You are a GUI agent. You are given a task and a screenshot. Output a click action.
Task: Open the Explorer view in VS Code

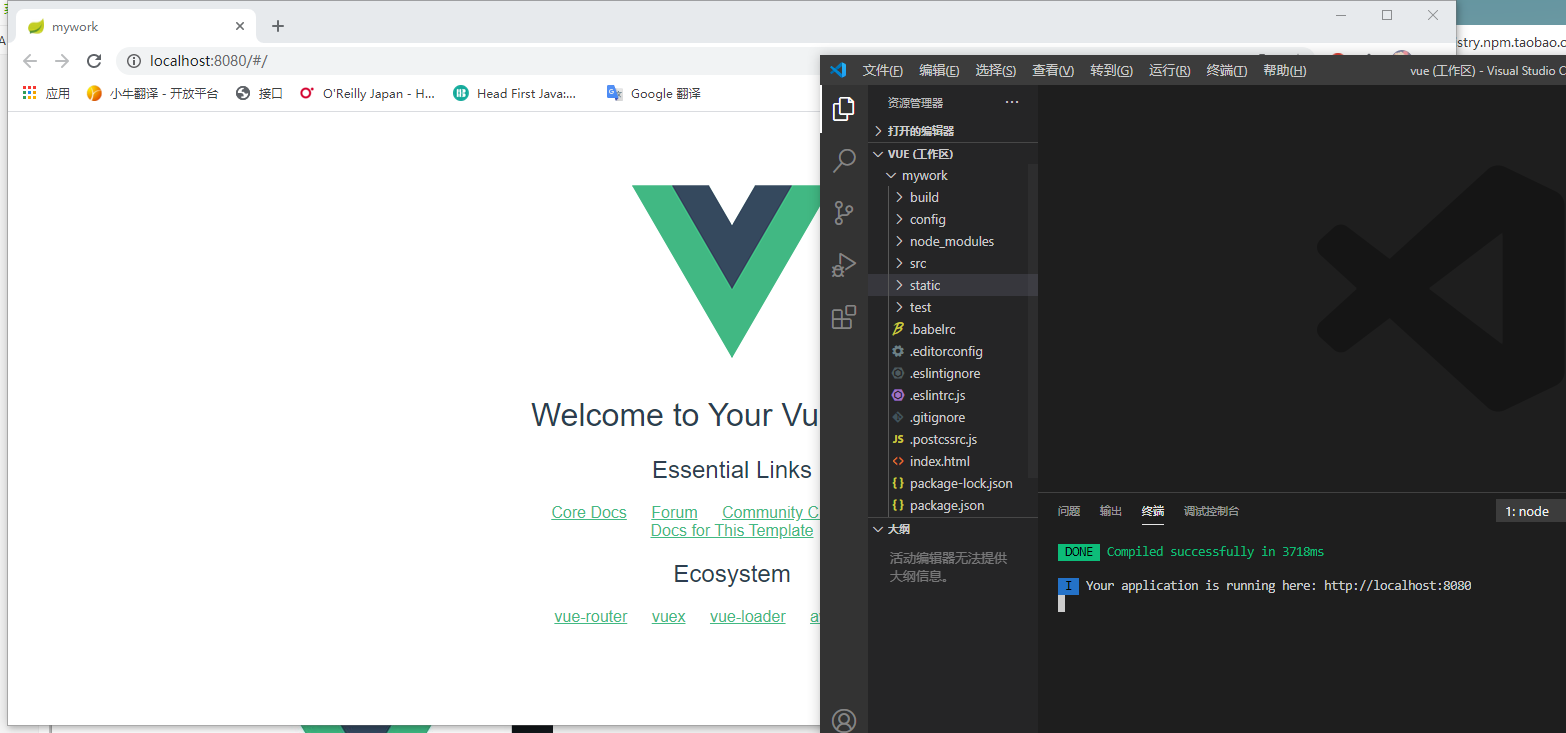coord(844,109)
